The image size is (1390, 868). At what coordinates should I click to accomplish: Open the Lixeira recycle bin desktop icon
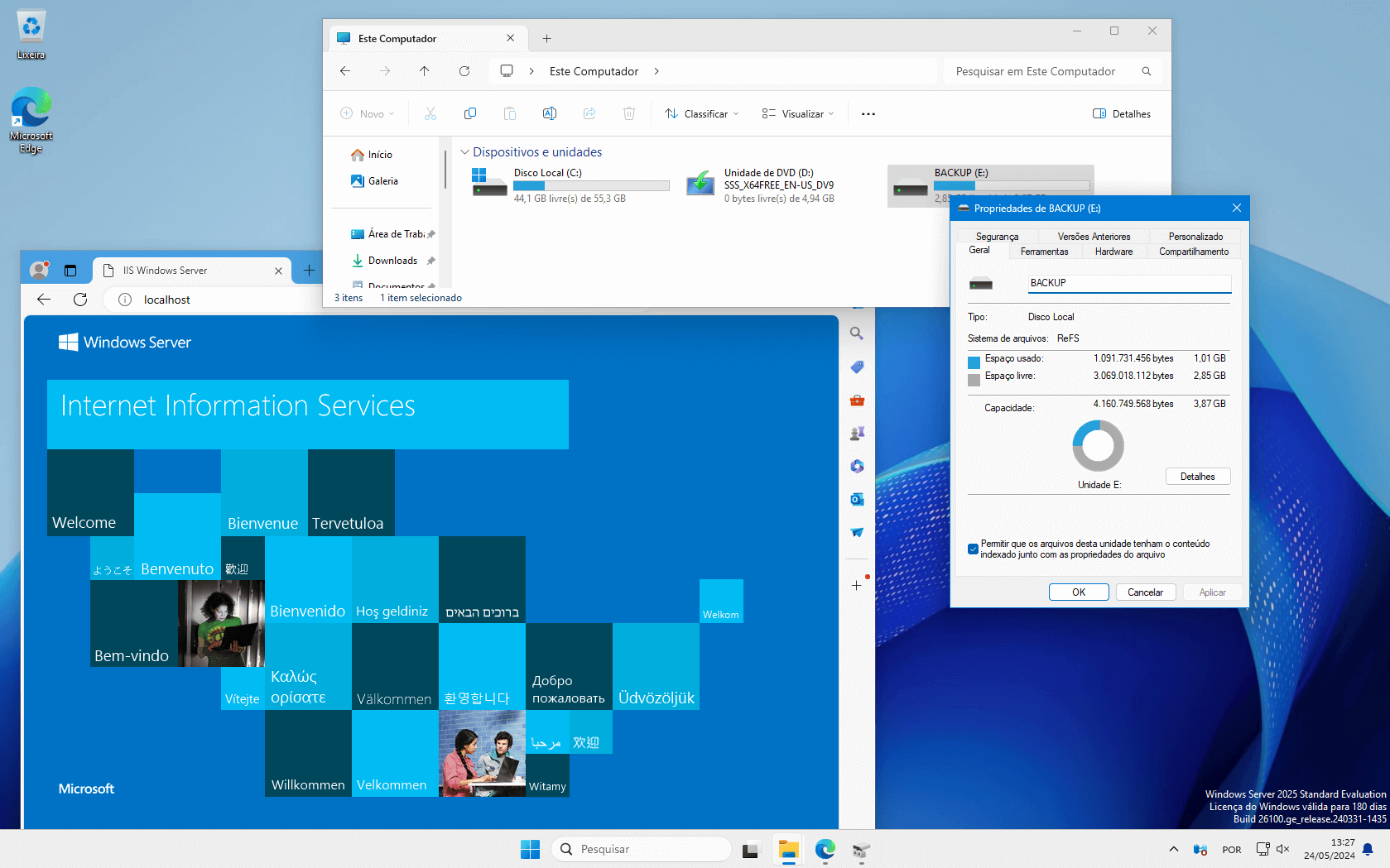pyautogui.click(x=31, y=35)
